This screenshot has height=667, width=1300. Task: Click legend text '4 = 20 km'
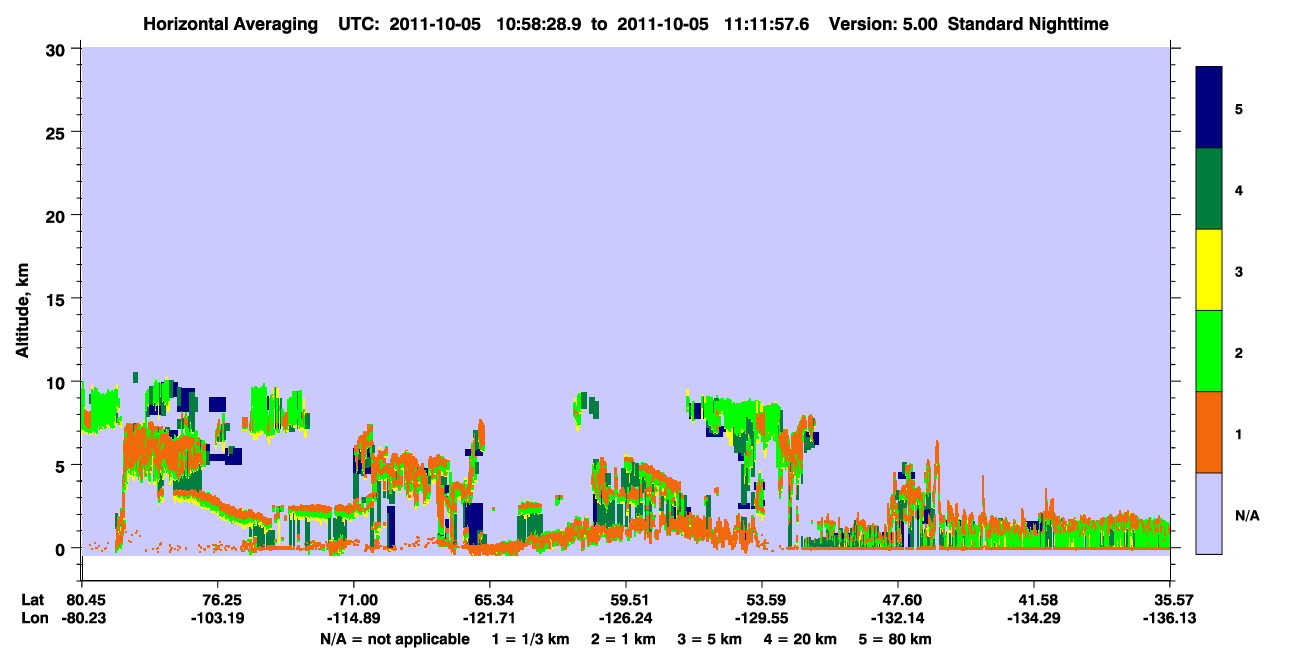[800, 639]
